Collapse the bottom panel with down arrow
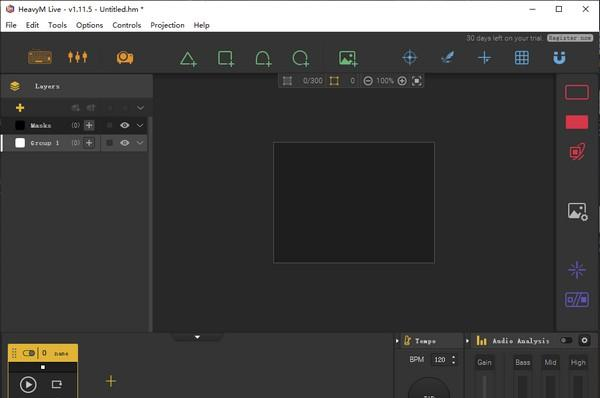Image resolution: width=600 pixels, height=398 pixels. (x=197, y=337)
